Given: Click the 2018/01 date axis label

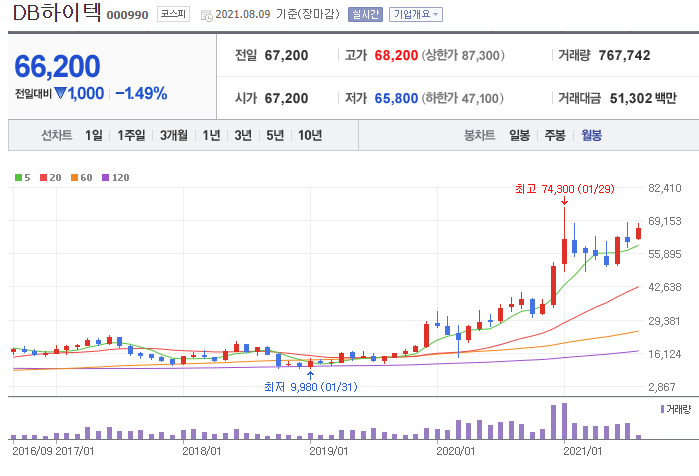Looking at the screenshot, I should (x=201, y=451).
